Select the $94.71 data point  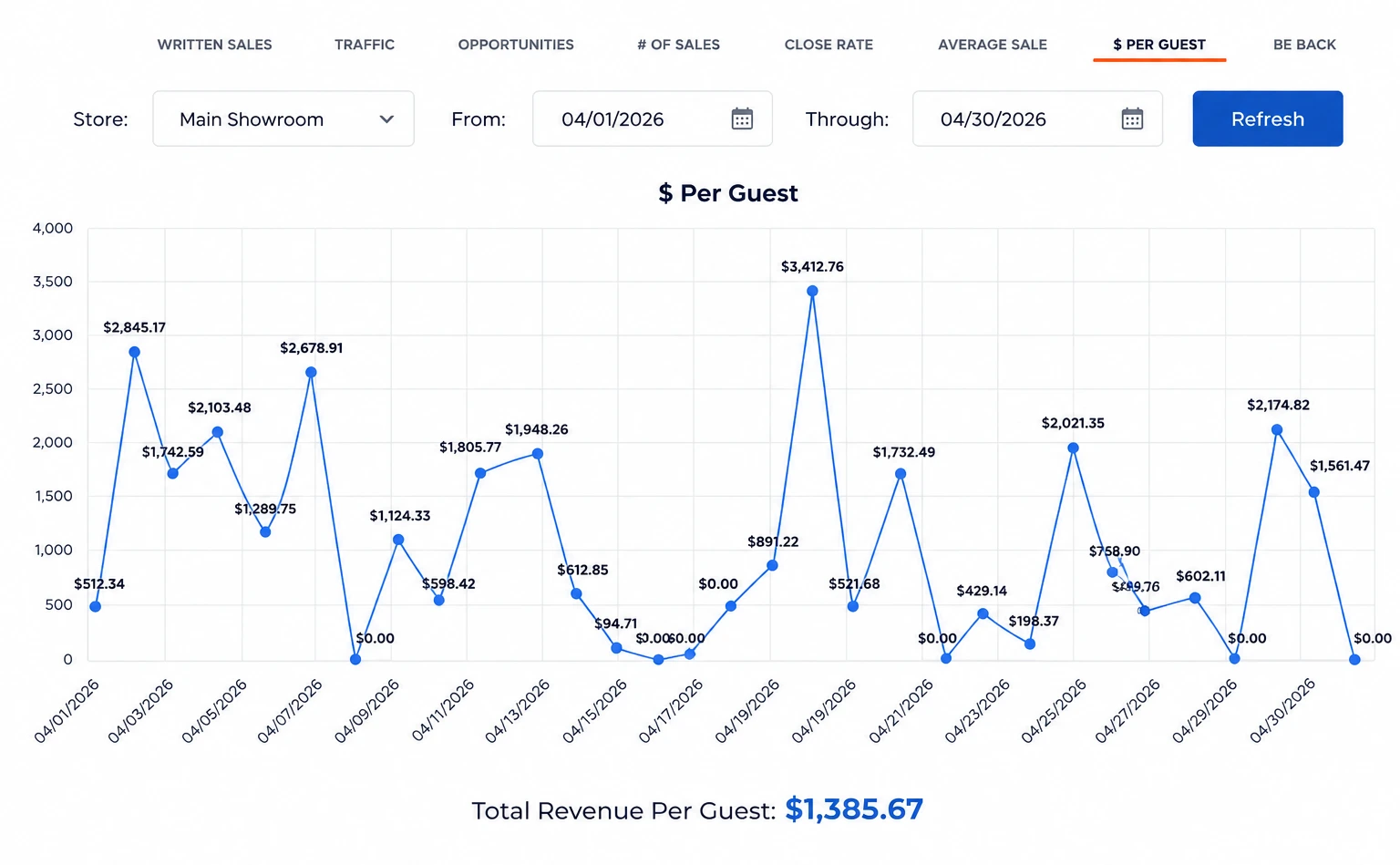(616, 648)
